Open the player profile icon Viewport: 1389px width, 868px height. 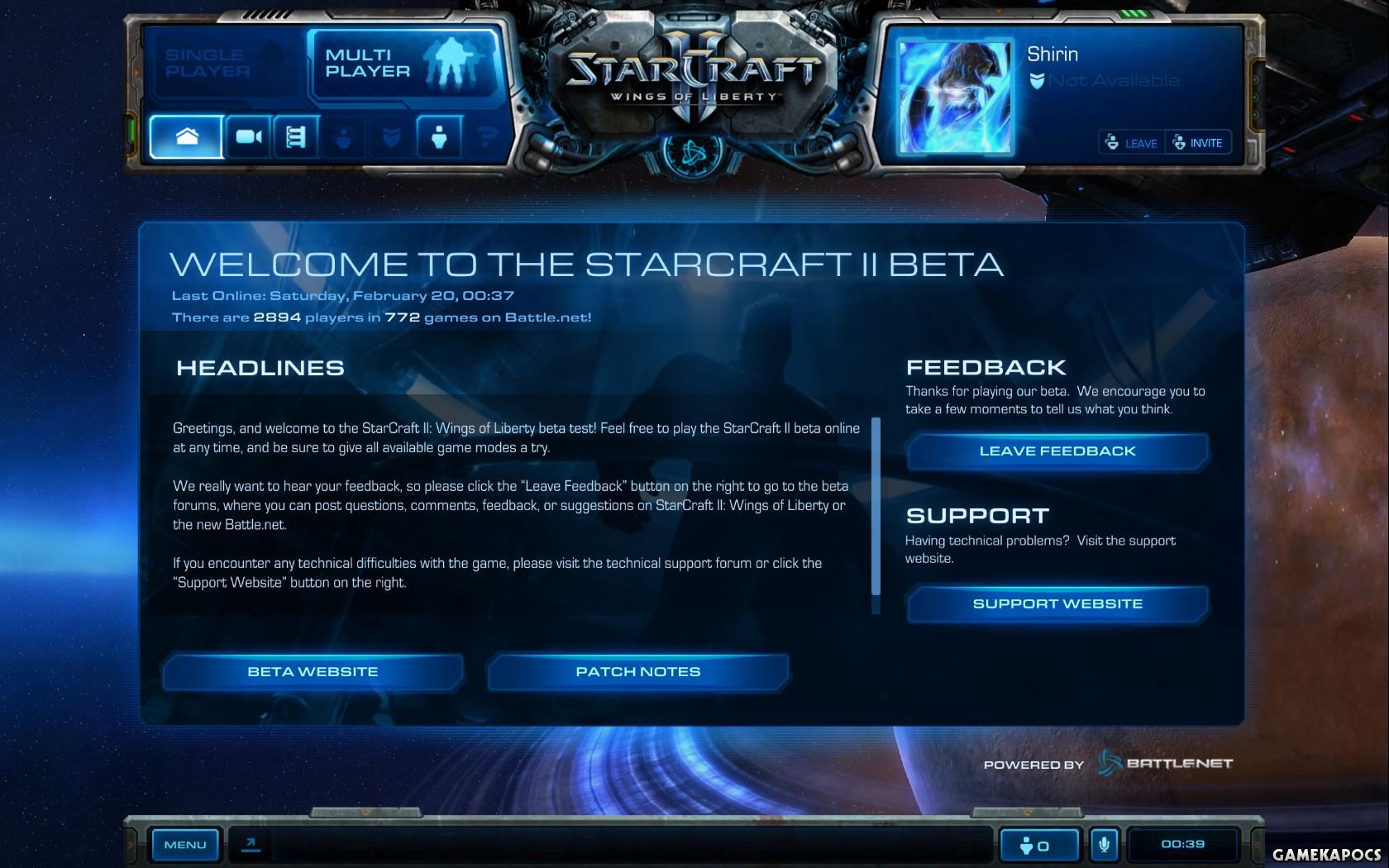click(x=440, y=136)
